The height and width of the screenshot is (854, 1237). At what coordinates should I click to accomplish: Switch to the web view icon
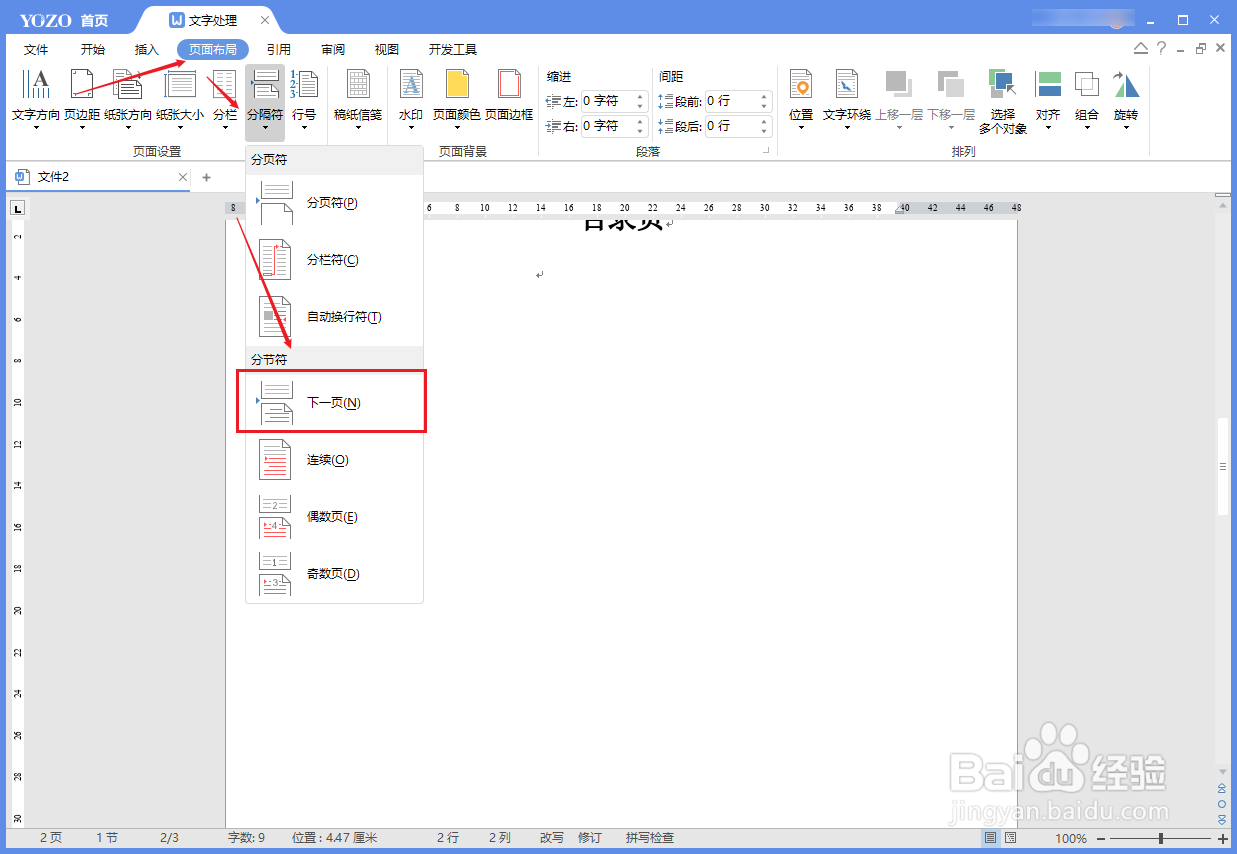tap(1010, 838)
